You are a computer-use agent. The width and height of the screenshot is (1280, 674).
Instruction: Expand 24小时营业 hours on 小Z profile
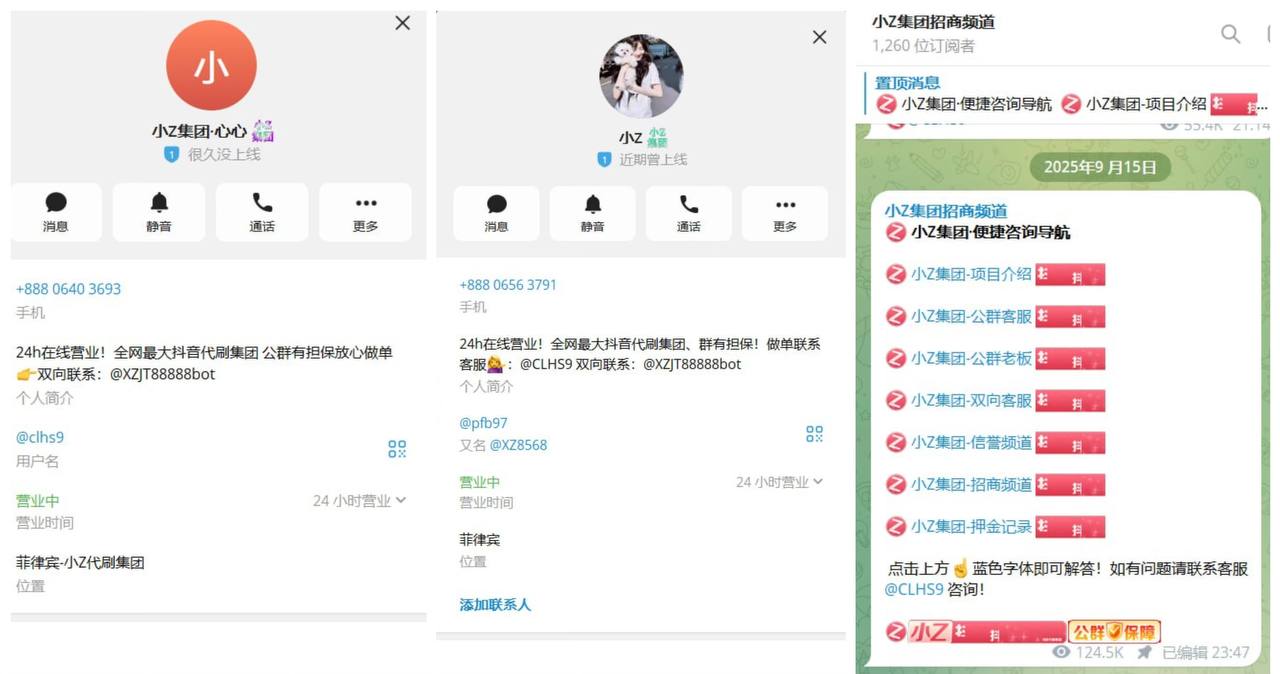point(779,482)
